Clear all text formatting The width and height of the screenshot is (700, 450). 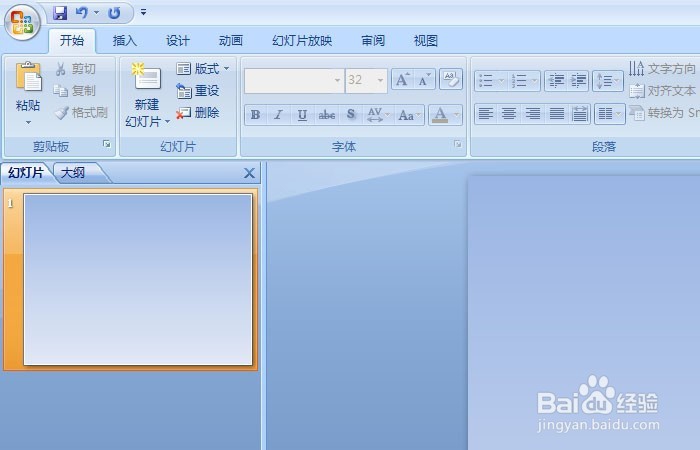pos(451,79)
